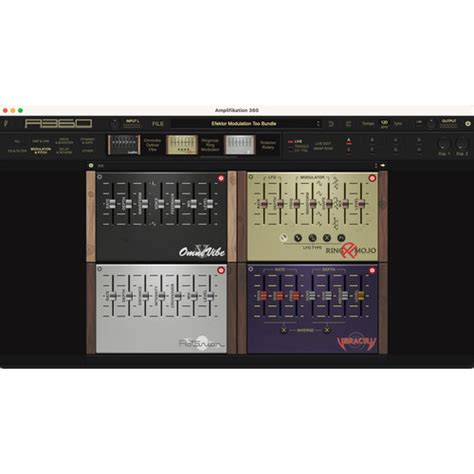Viewport: 474px width, 474px height.
Task: Select the OTHER category
Action: pos(88,151)
